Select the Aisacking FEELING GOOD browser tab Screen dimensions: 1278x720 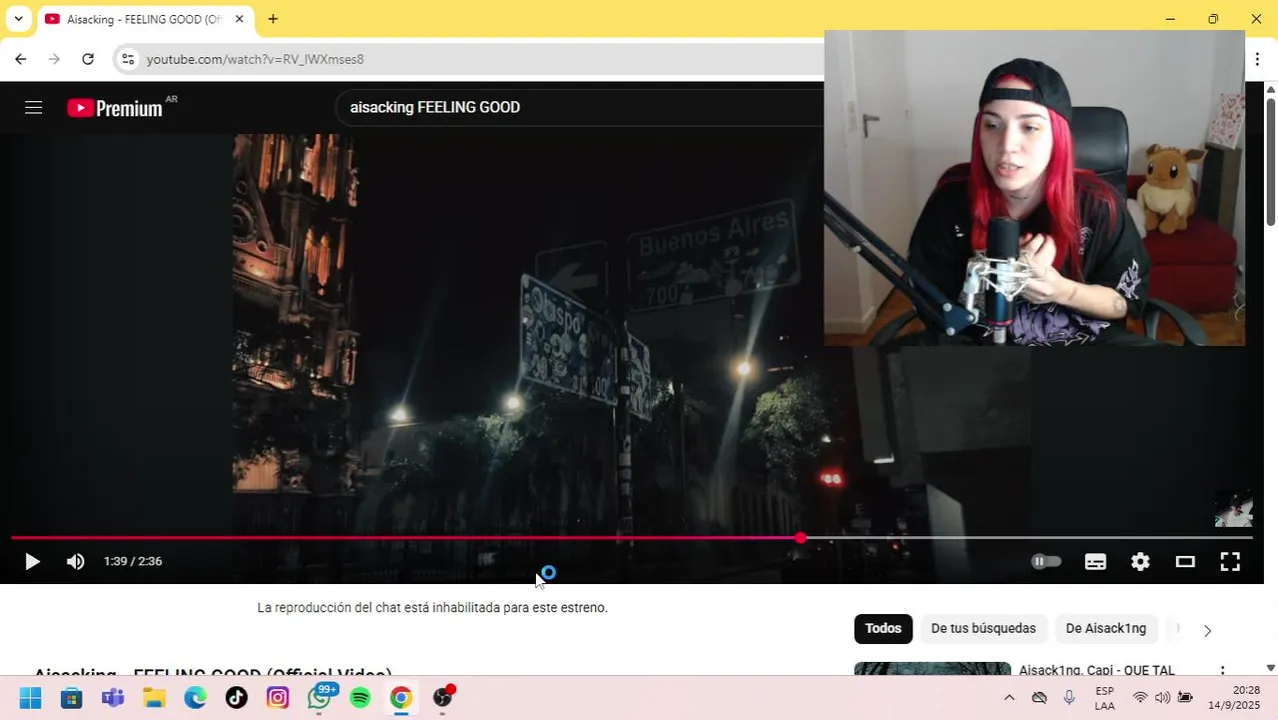145,19
